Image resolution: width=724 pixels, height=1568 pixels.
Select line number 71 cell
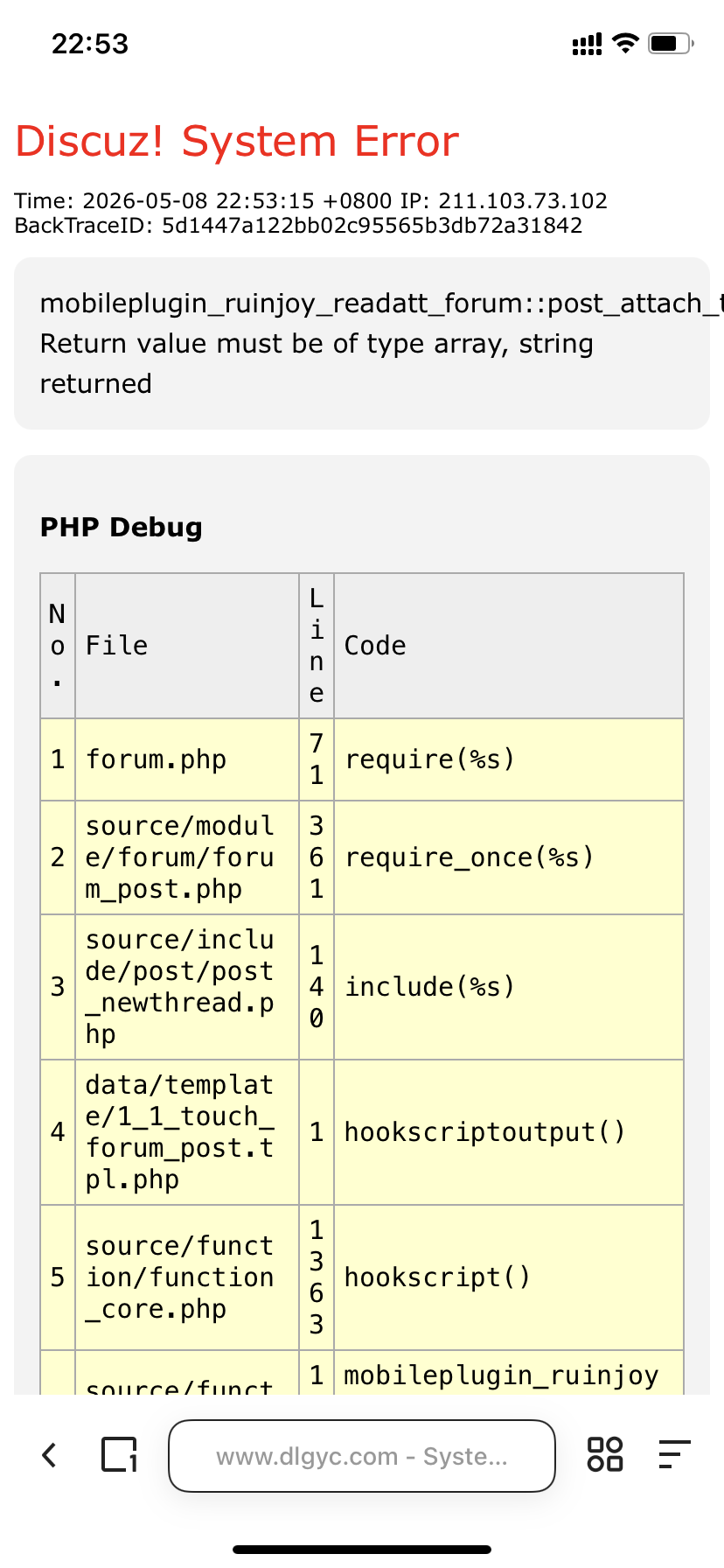(x=317, y=759)
